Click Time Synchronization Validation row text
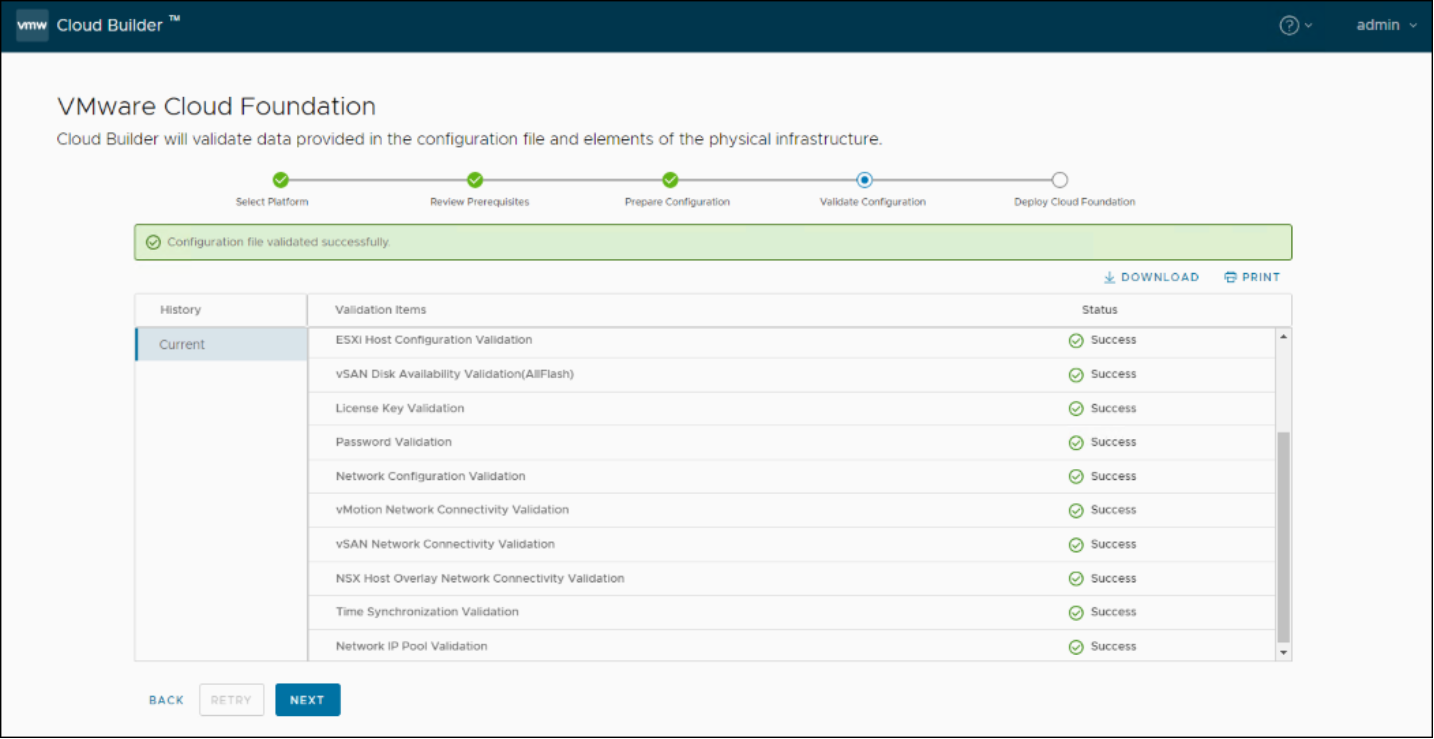The height and width of the screenshot is (739, 1434). 428,612
